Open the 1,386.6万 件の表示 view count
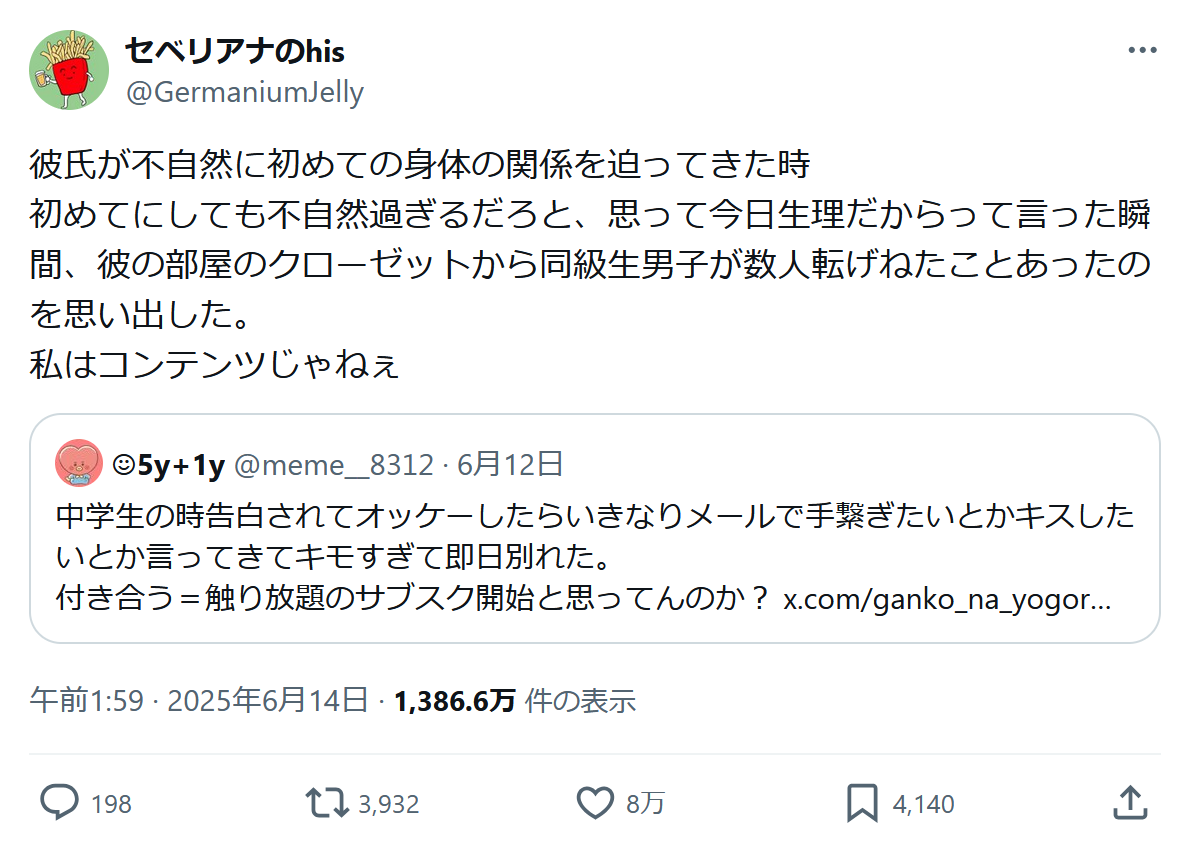 click(x=515, y=701)
